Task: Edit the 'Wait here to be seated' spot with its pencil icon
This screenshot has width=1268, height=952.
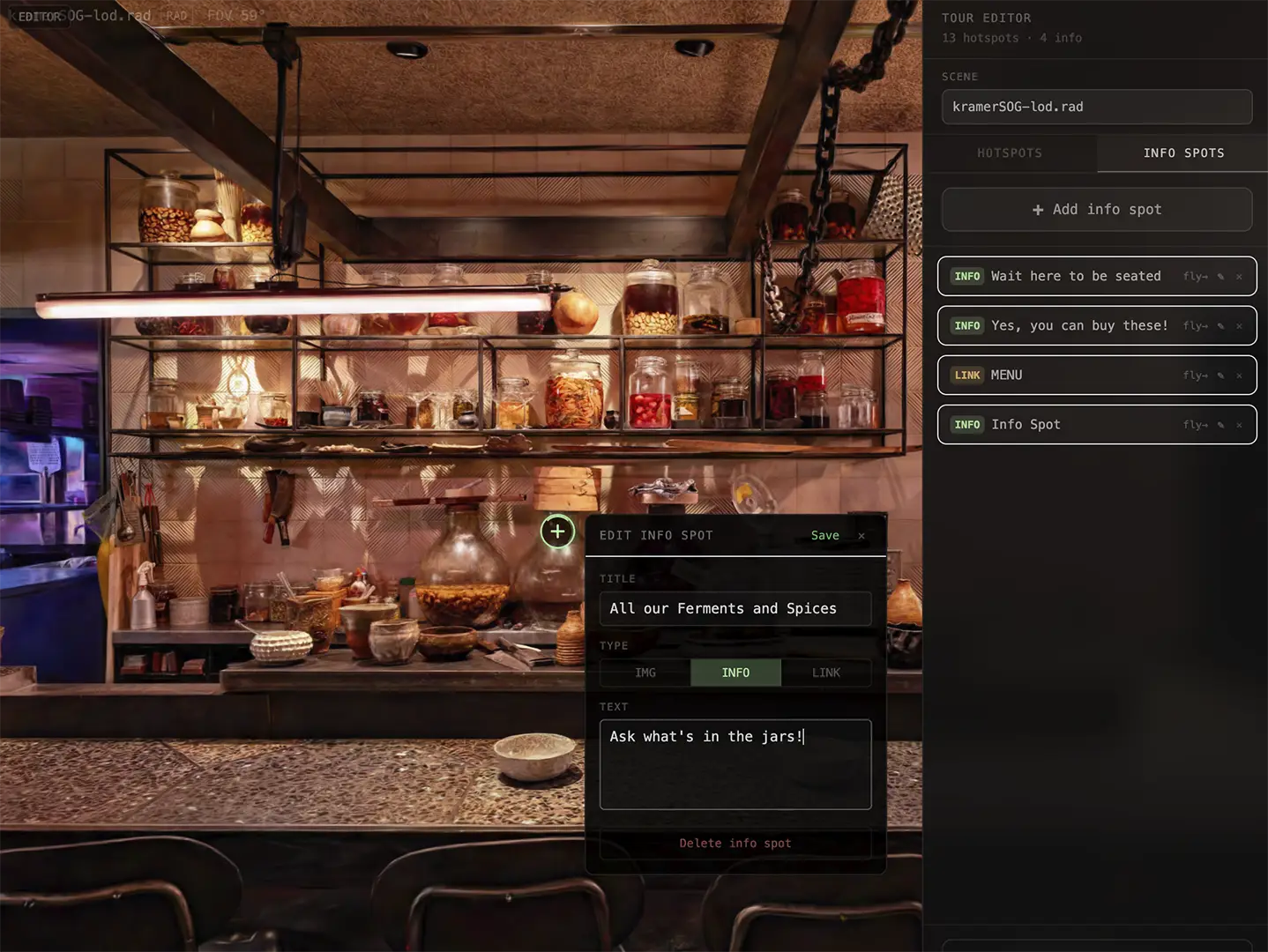Action: click(1221, 277)
